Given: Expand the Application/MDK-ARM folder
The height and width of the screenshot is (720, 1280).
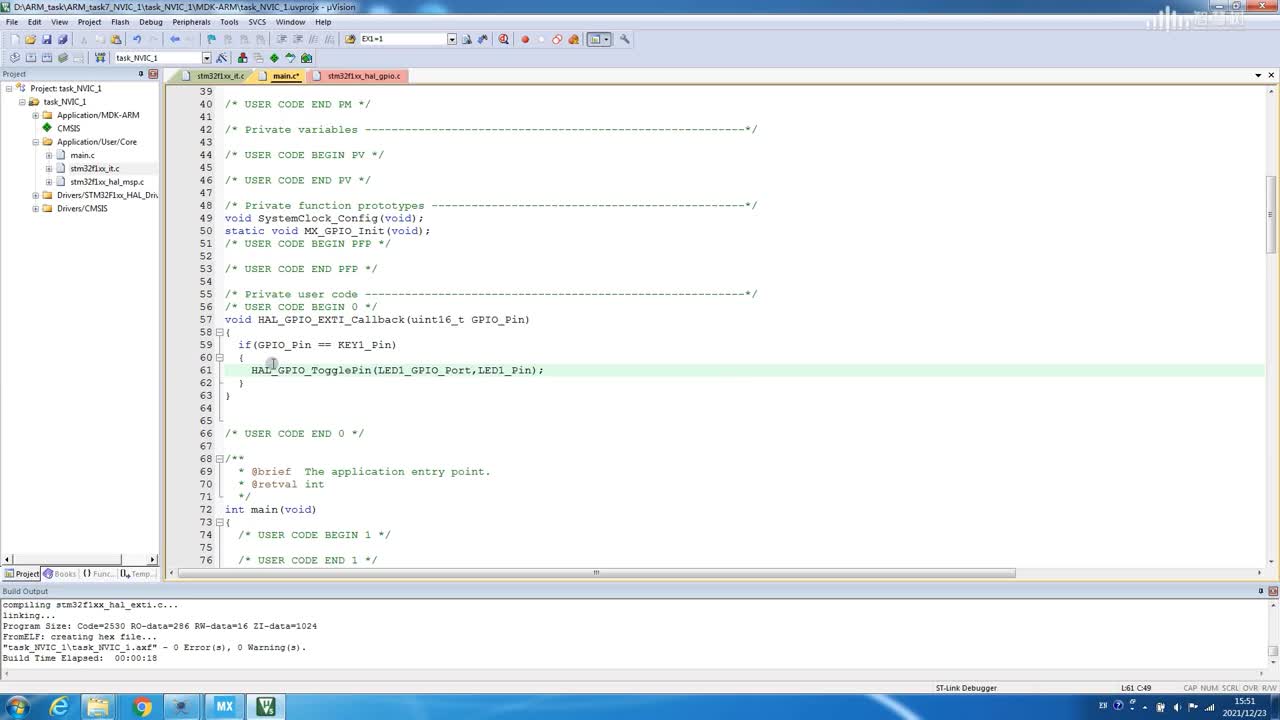Looking at the screenshot, I should tap(35, 115).
